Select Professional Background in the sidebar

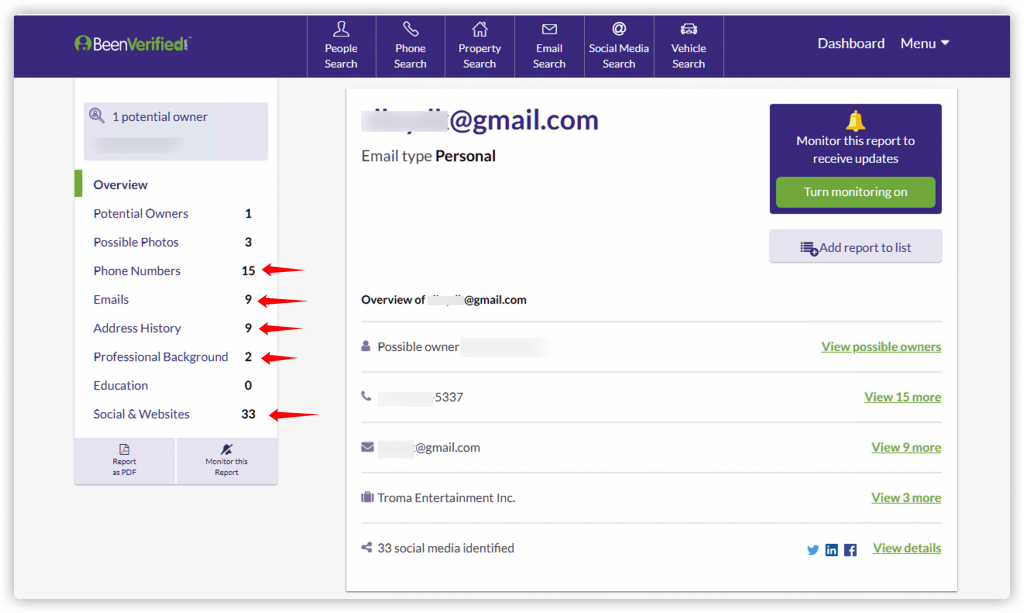[161, 357]
